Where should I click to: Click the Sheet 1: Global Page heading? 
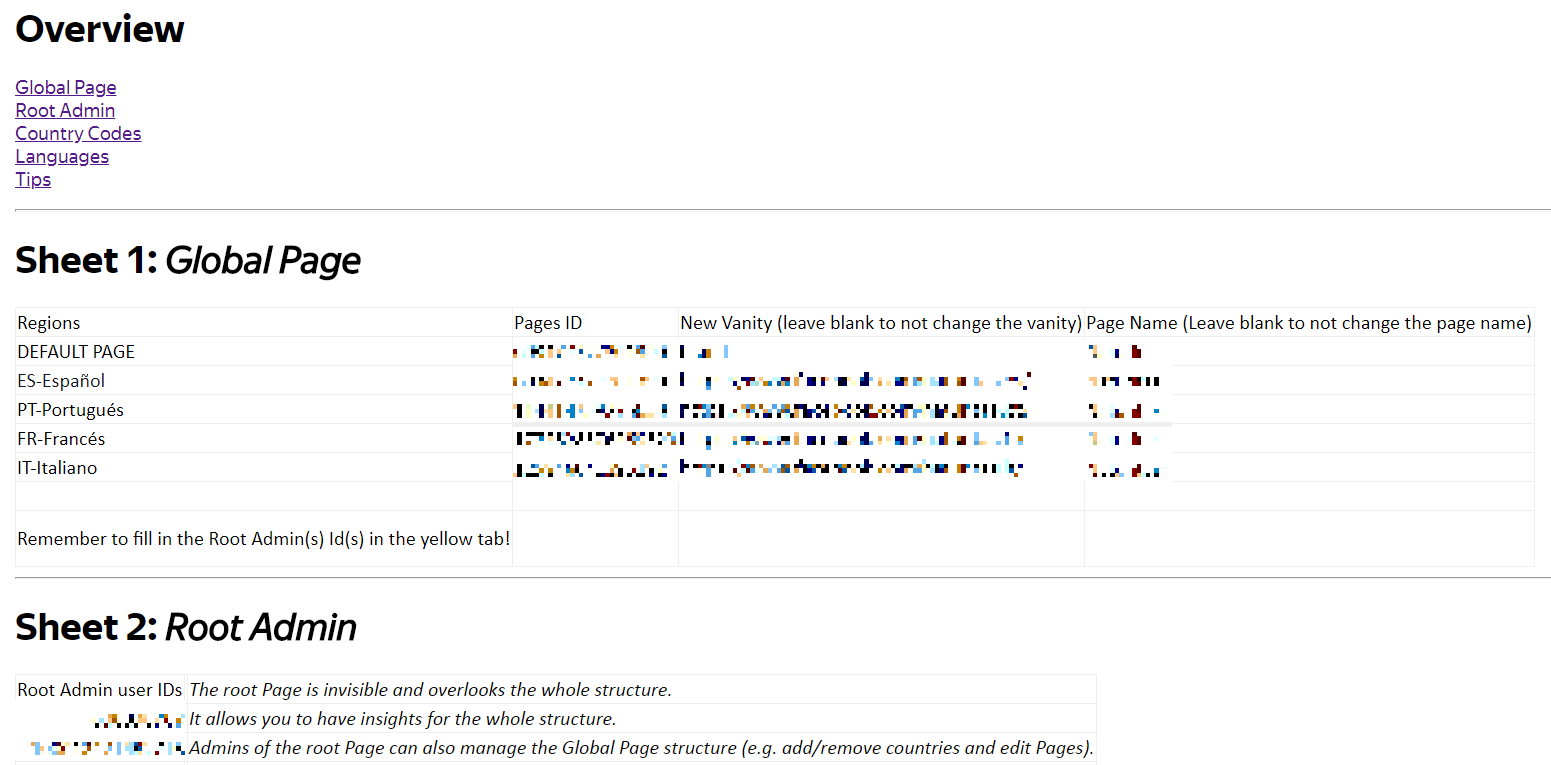(188, 261)
